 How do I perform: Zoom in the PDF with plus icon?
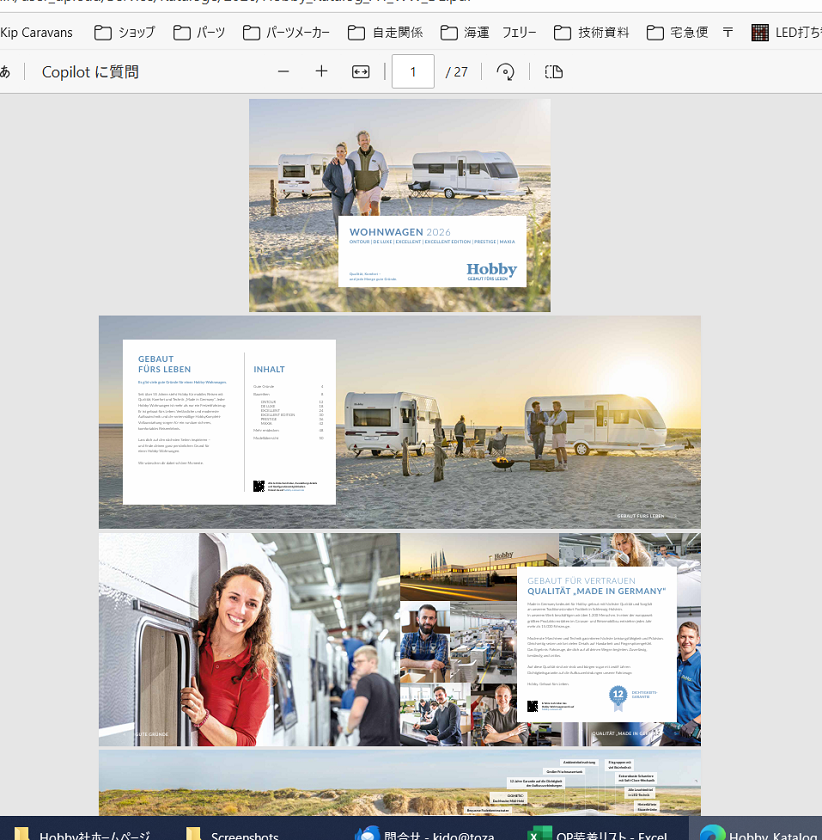[321, 71]
